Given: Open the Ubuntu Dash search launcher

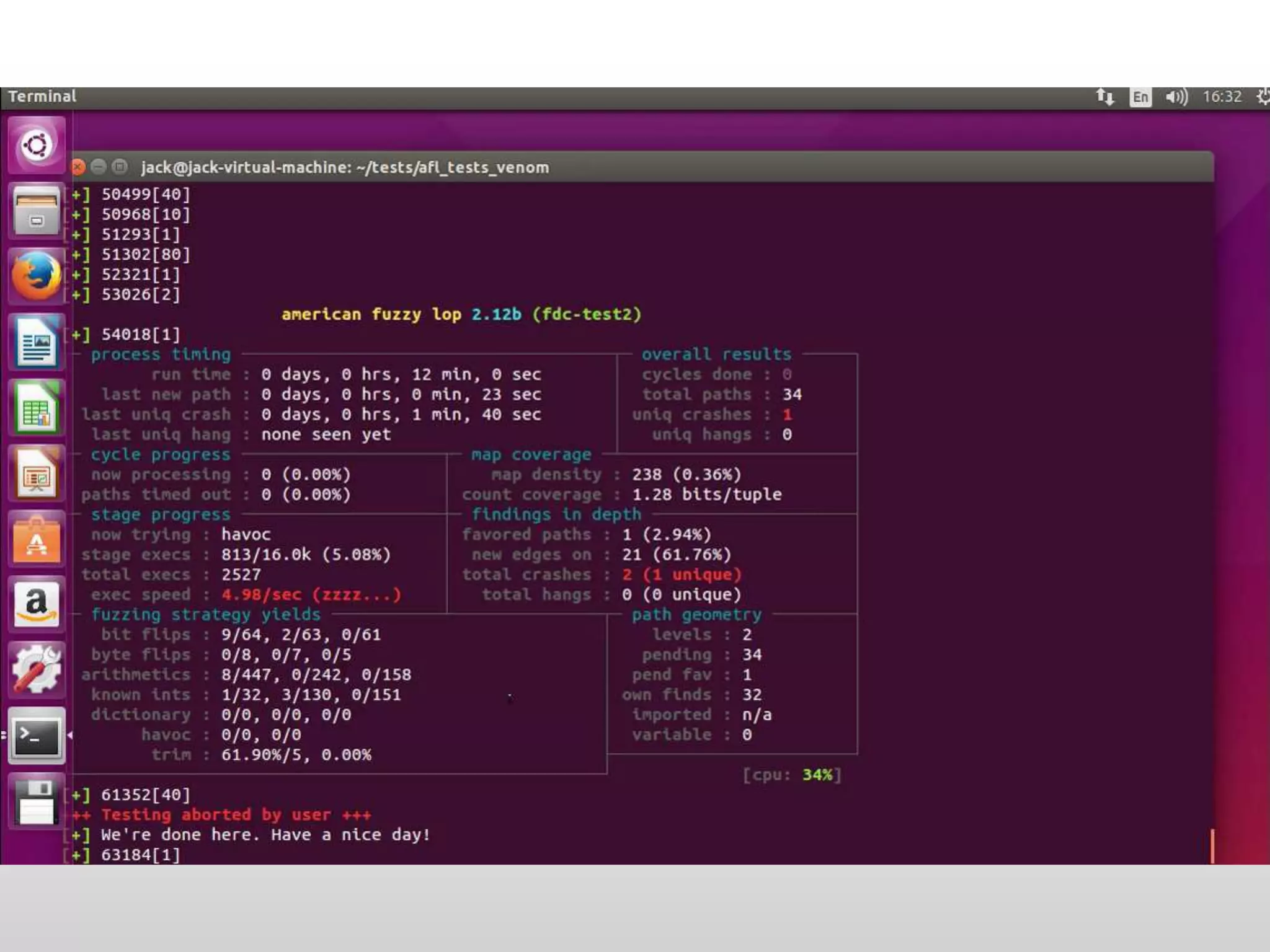Looking at the screenshot, I should (x=36, y=146).
